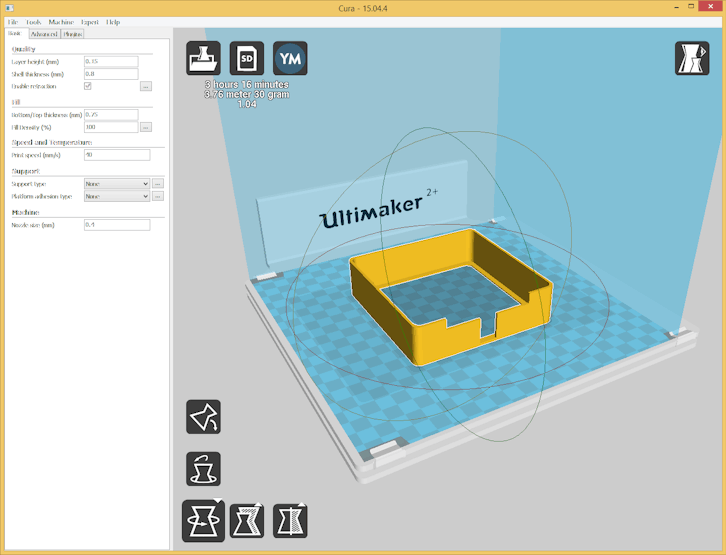This screenshot has width=726, height=555.
Task: Click the YM YouMagine share icon
Action: [290, 58]
